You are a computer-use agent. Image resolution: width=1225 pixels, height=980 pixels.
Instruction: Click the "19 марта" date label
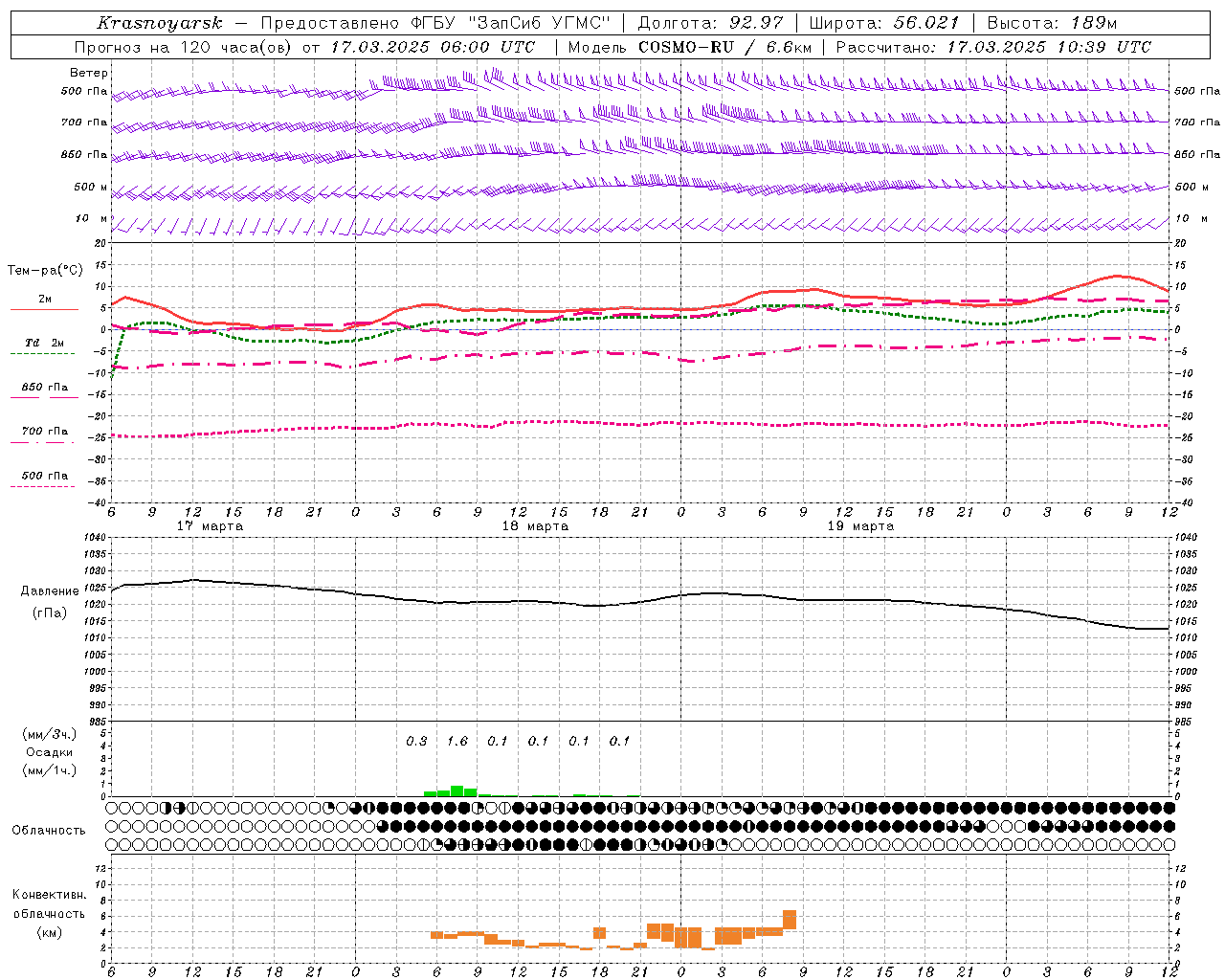tap(860, 526)
